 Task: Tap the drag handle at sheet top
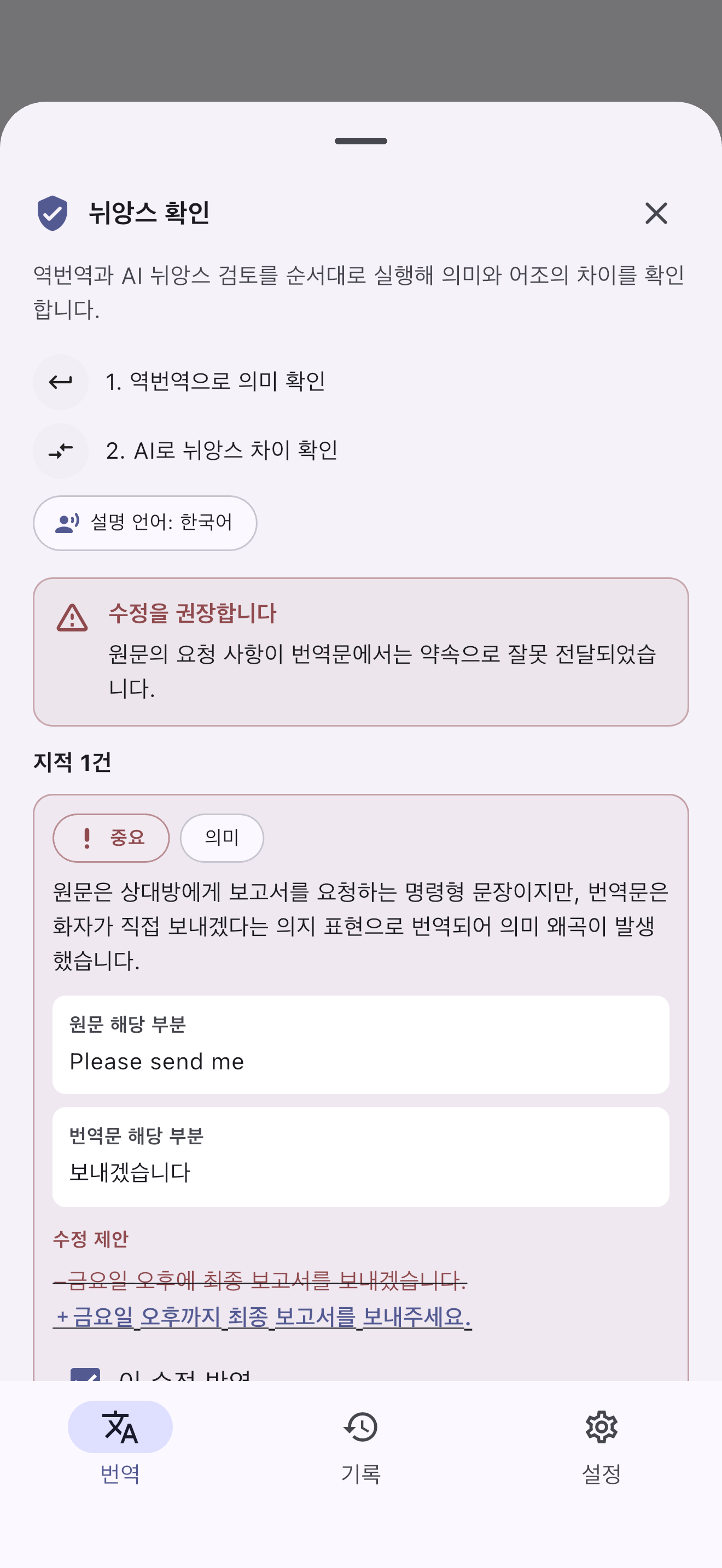(361, 141)
